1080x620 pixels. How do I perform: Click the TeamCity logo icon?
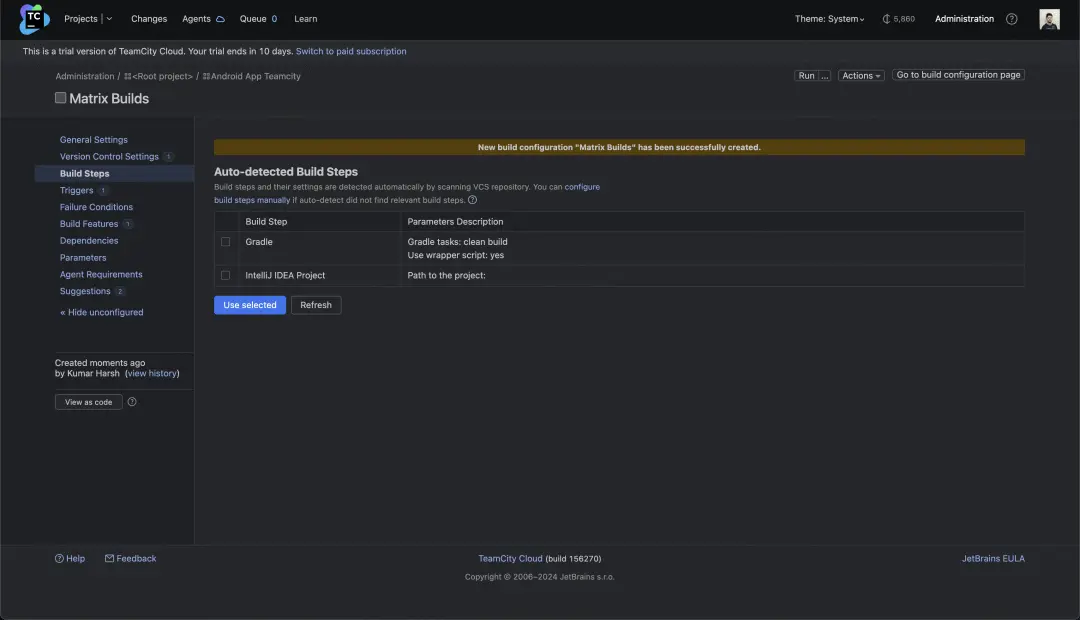pyautogui.click(x=33, y=19)
